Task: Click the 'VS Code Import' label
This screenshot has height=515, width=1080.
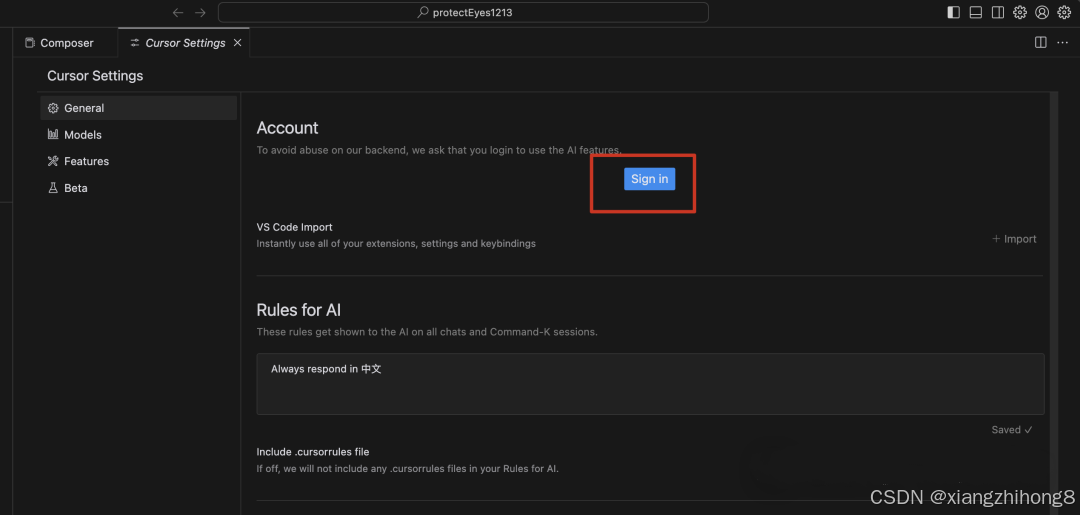Action: [294, 227]
